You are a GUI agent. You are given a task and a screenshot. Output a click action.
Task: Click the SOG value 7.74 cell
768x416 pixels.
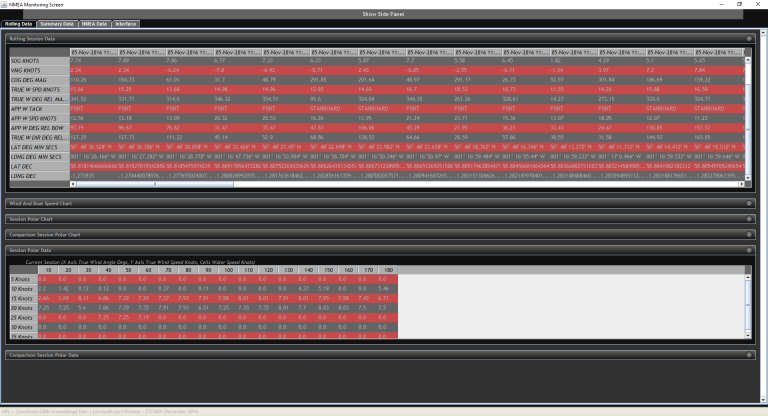[x=94, y=61]
